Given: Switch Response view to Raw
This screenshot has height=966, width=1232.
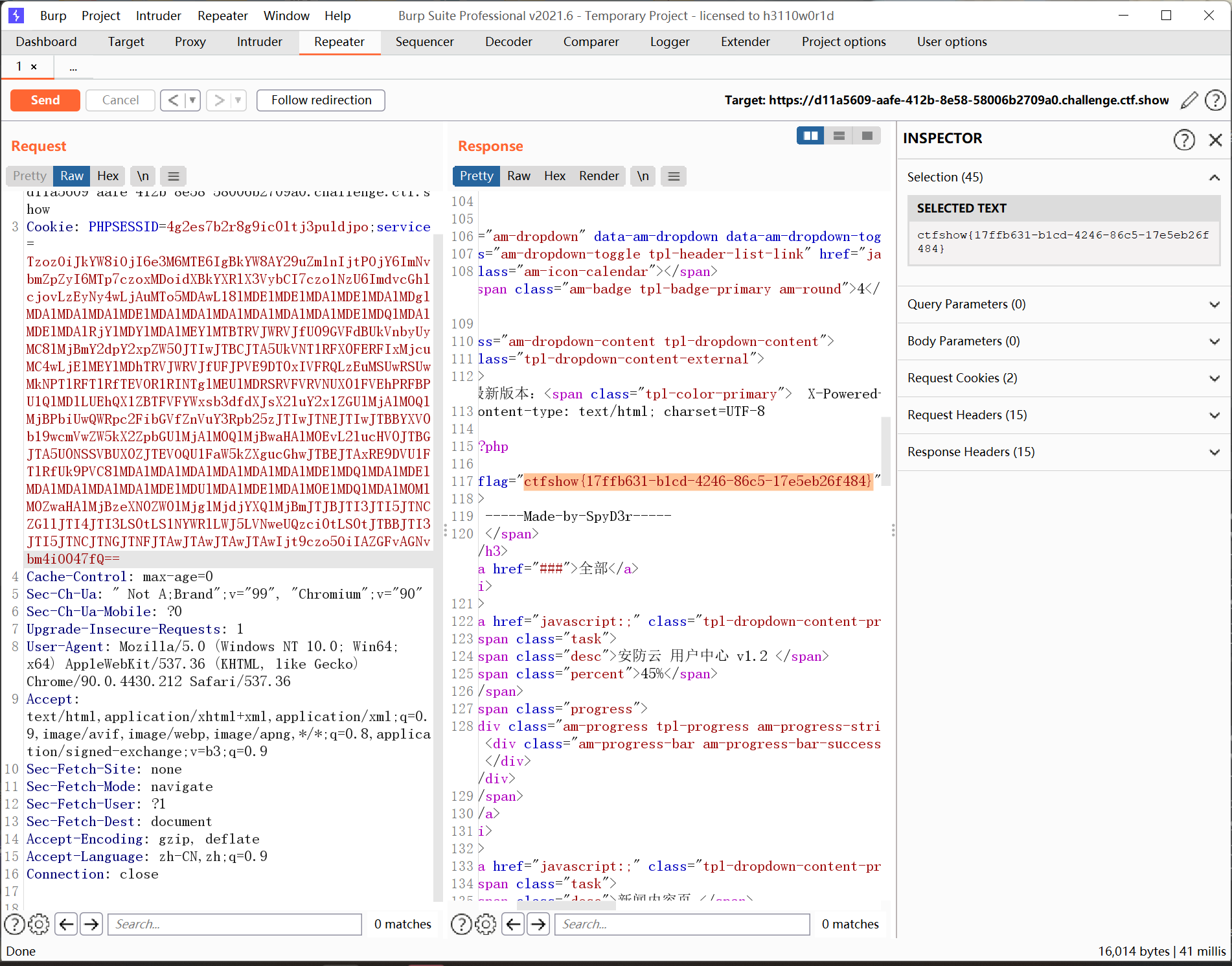Looking at the screenshot, I should pos(519,176).
